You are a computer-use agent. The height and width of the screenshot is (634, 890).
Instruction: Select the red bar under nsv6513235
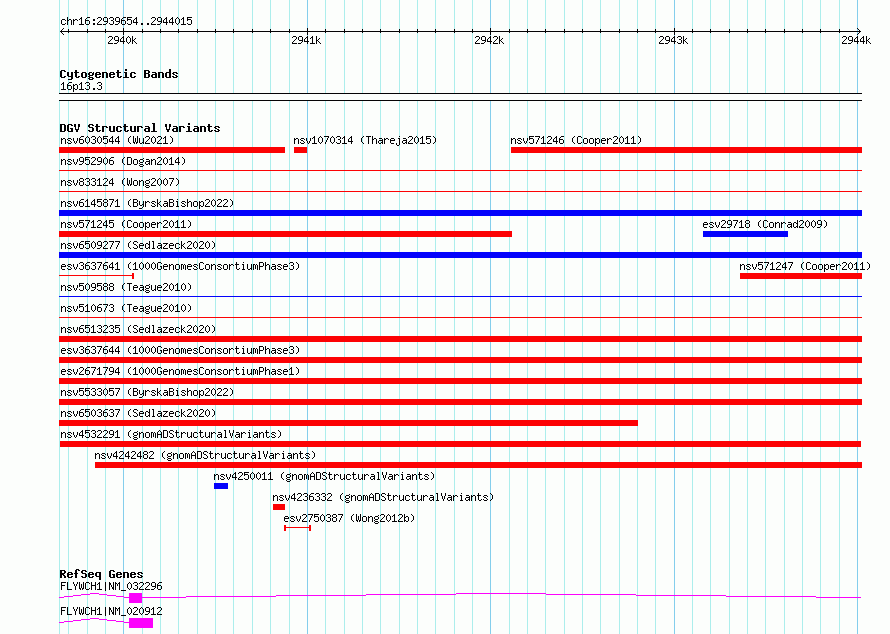(460, 339)
